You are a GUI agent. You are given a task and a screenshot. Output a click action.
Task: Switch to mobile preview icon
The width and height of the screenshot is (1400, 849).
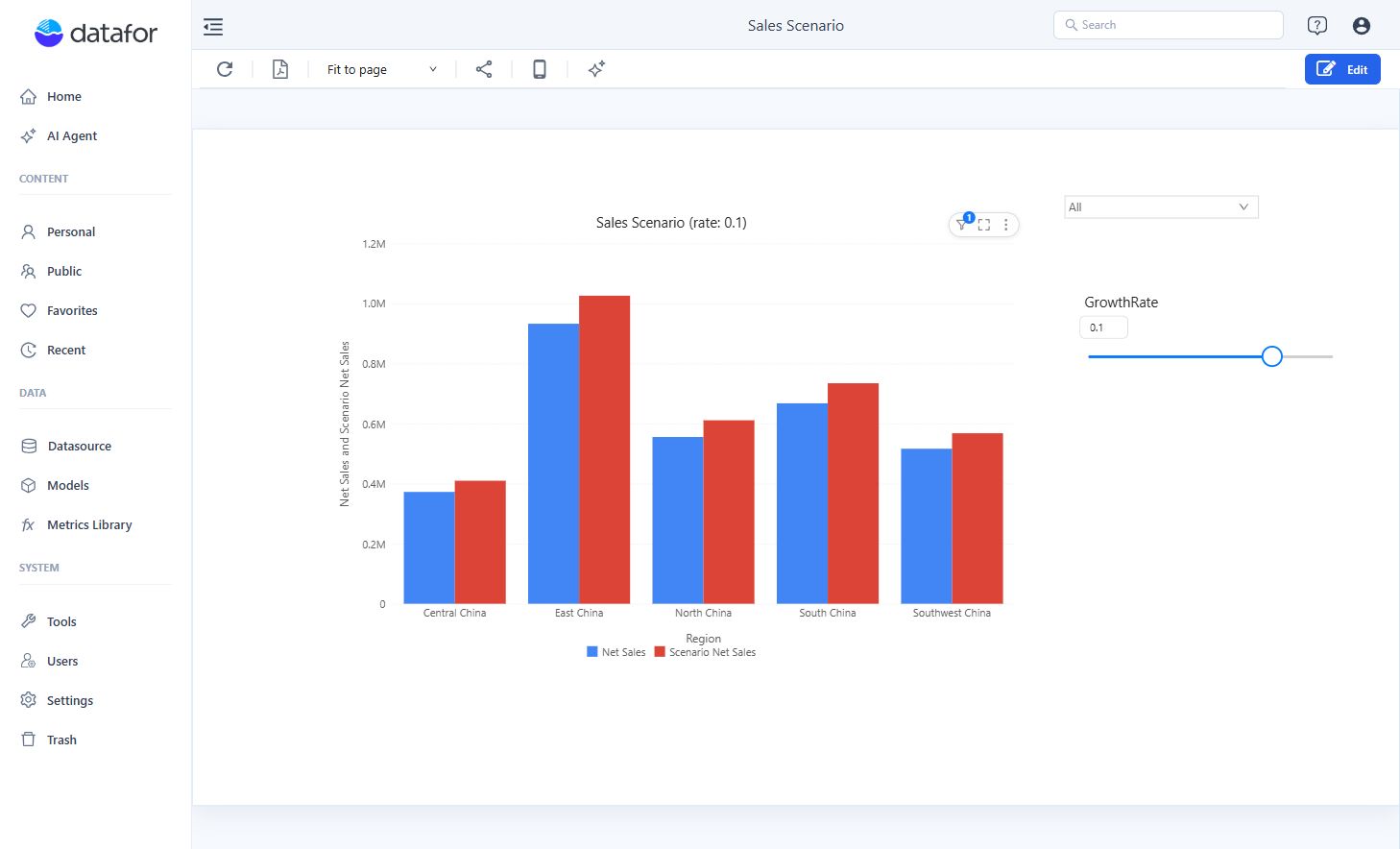pos(540,69)
